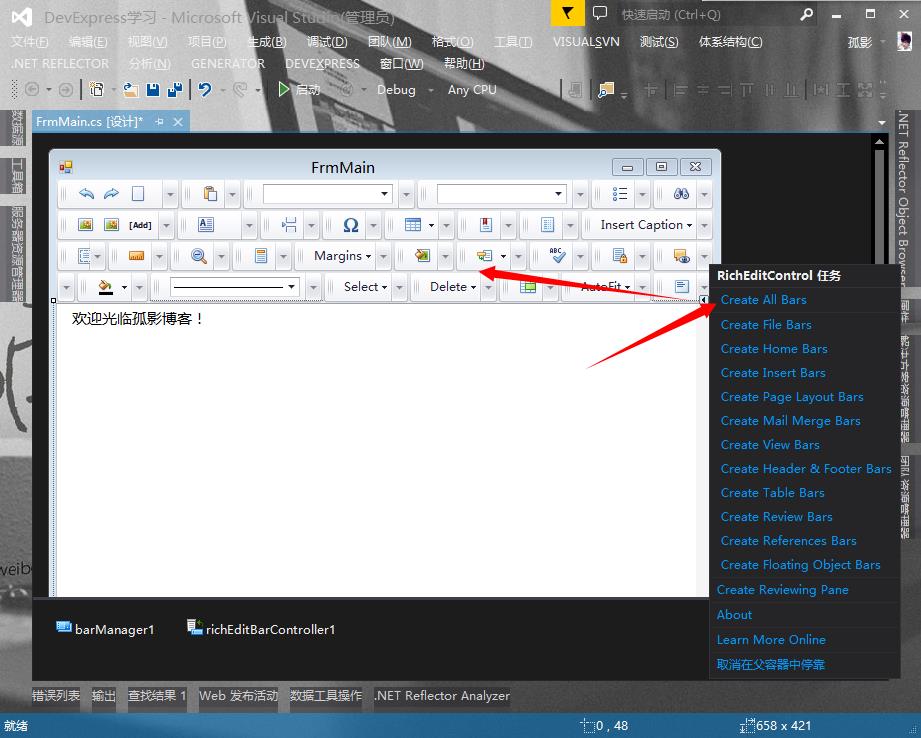Viewport: 921px width, 738px height.
Task: Click the Omega symbol icon
Action: 351,225
